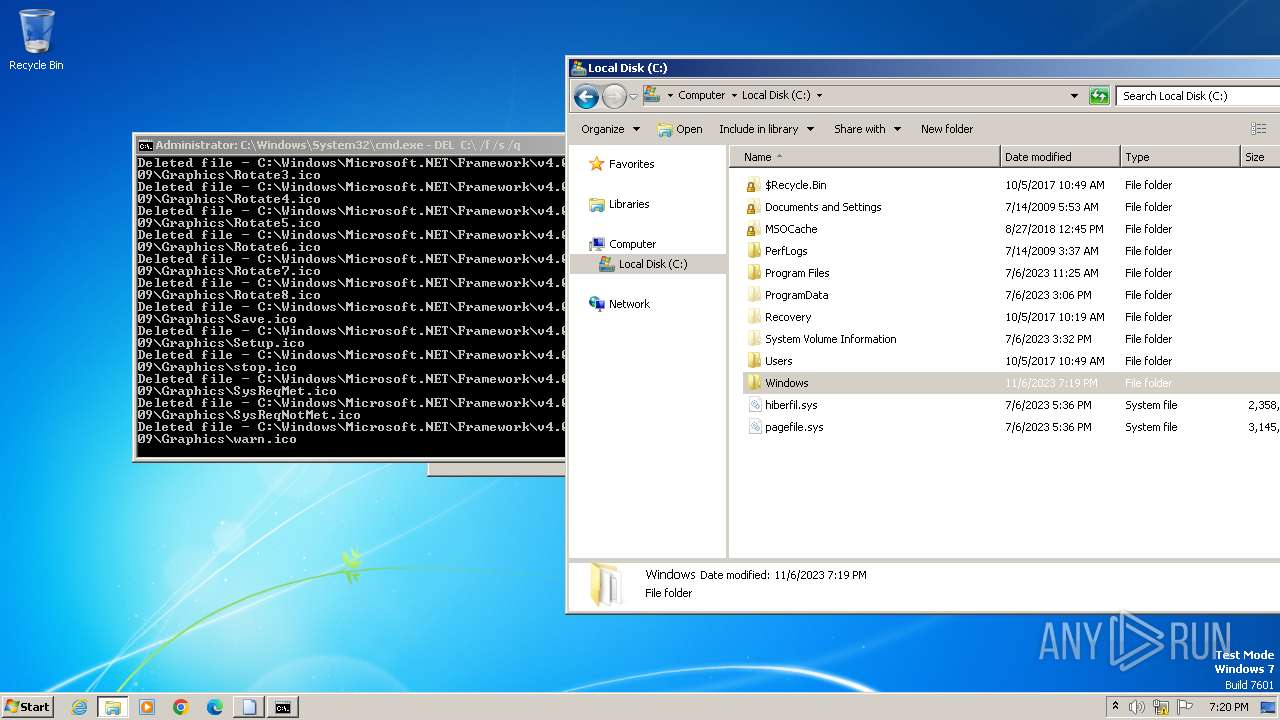Click Local Disk (C:) in address breadcrumb
Screen dimensions: 1280x720
pyautogui.click(x=776, y=95)
